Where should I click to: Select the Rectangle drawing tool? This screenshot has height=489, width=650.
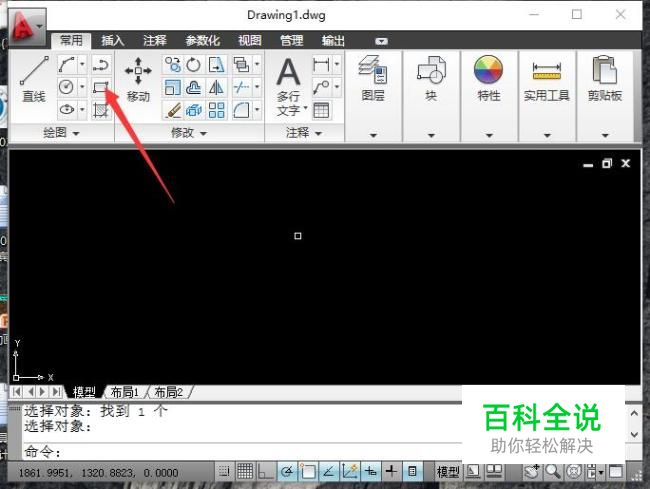pyautogui.click(x=101, y=87)
